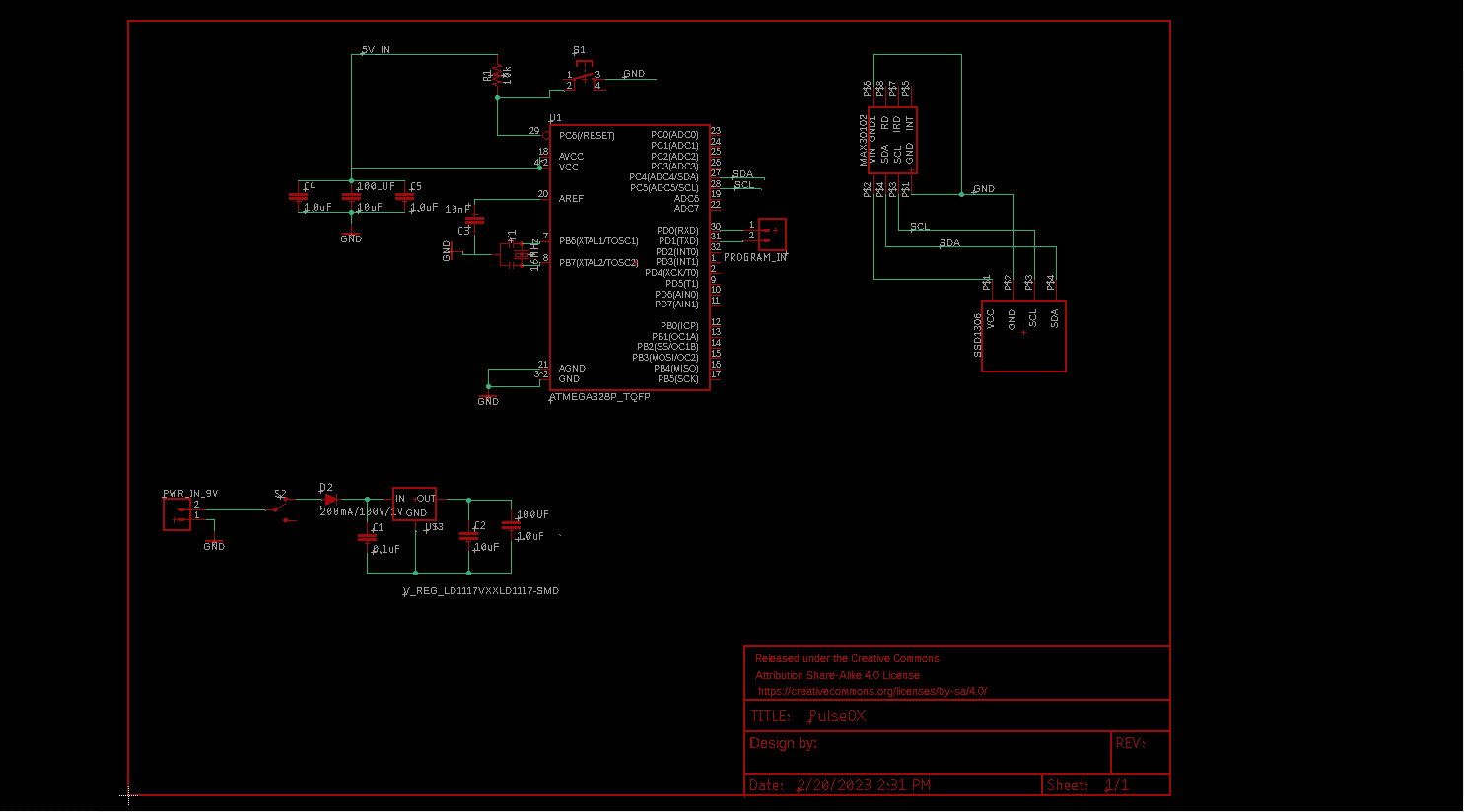Select the SDA net label near PC4
The image size is (1464, 812).
(741, 172)
